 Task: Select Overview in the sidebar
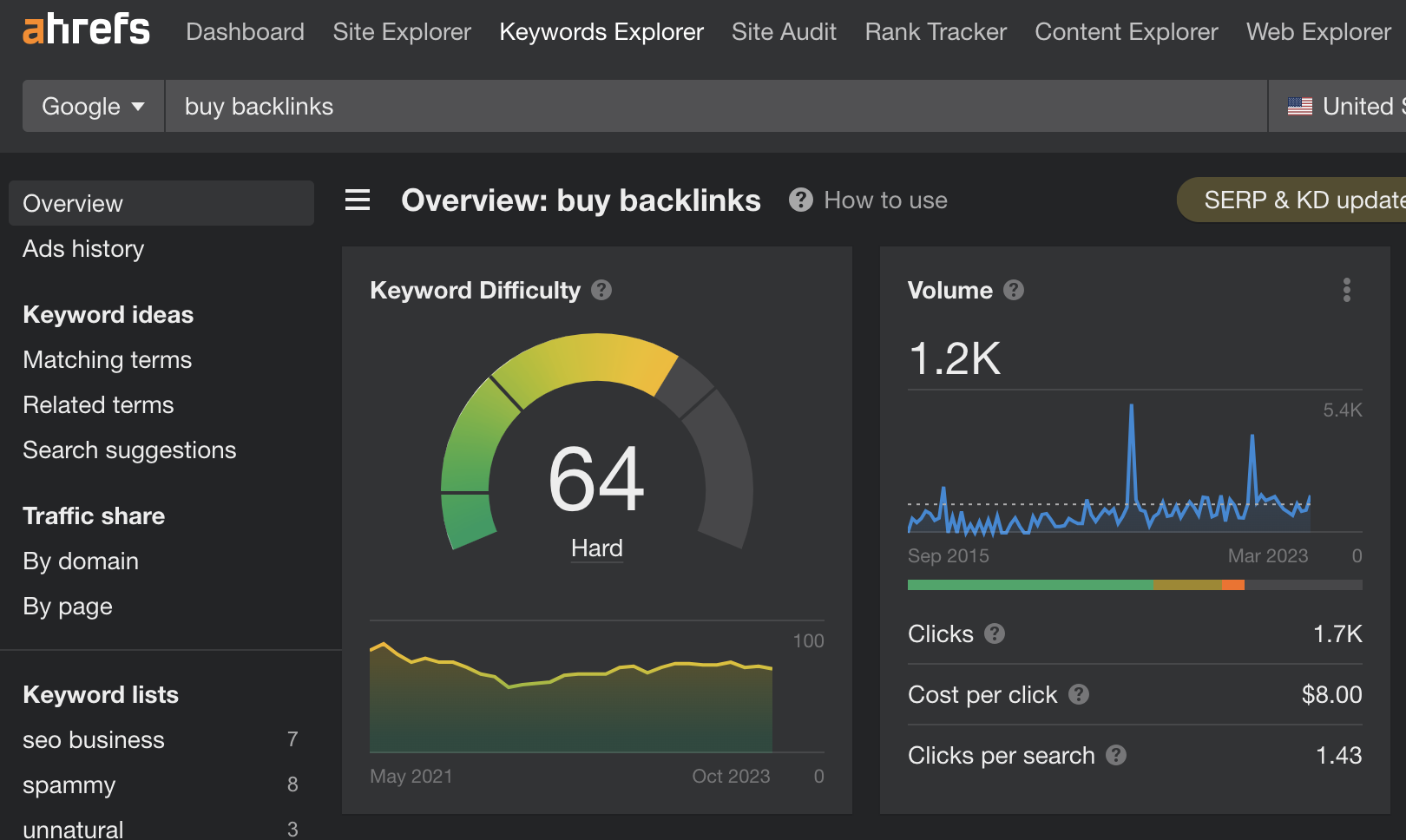[161, 203]
